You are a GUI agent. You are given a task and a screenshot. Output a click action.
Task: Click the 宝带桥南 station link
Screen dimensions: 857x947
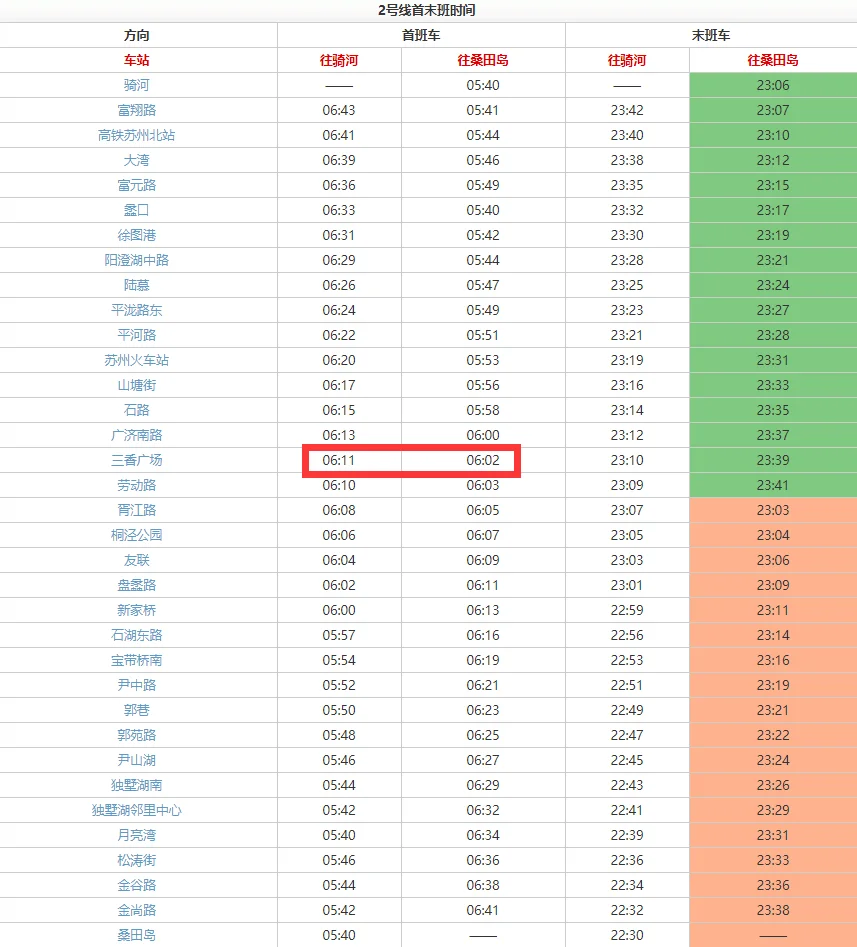click(137, 660)
